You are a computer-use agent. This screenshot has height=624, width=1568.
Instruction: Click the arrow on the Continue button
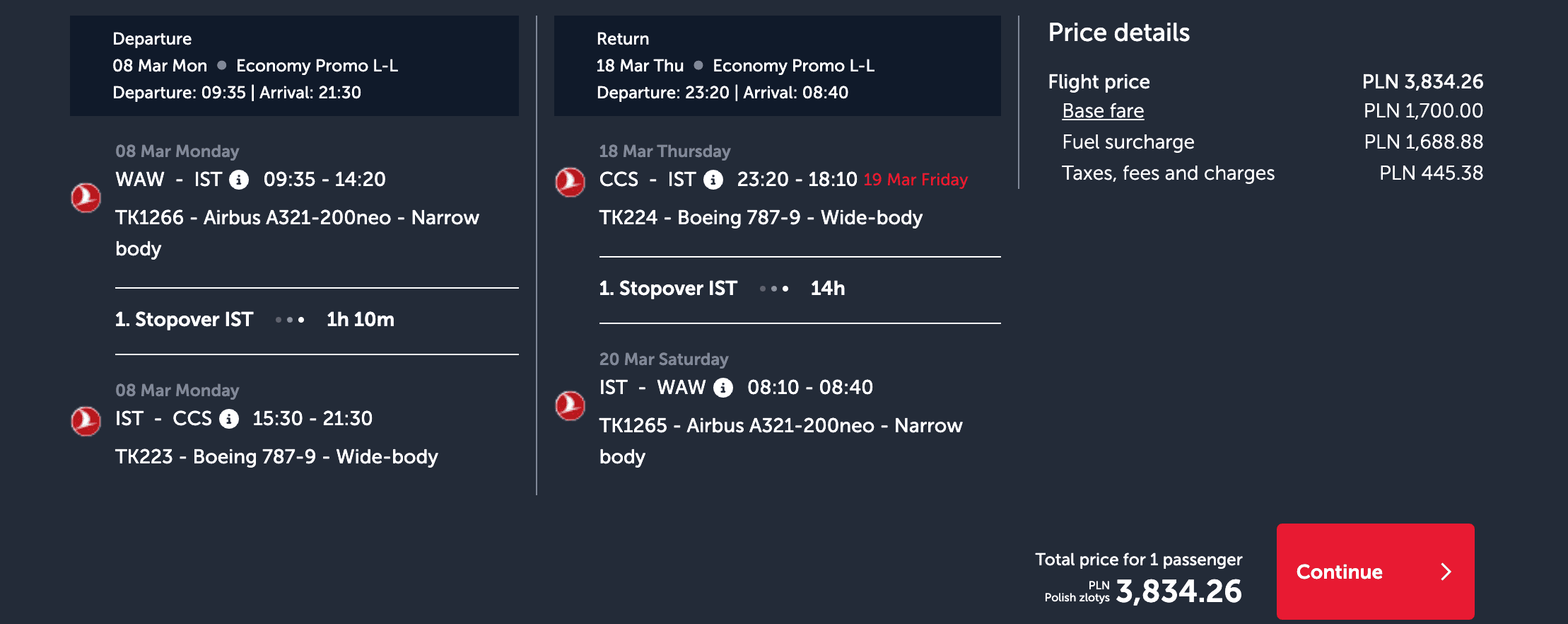[x=1446, y=572]
